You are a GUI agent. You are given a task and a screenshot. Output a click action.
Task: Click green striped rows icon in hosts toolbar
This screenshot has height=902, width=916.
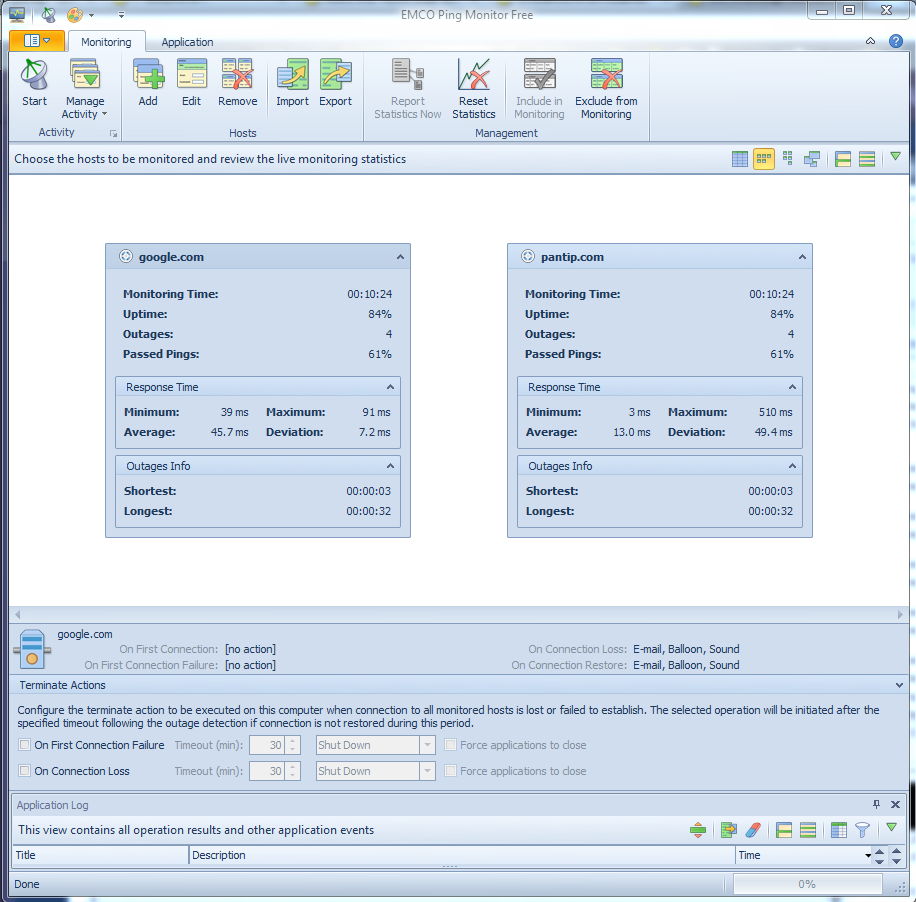(x=867, y=159)
